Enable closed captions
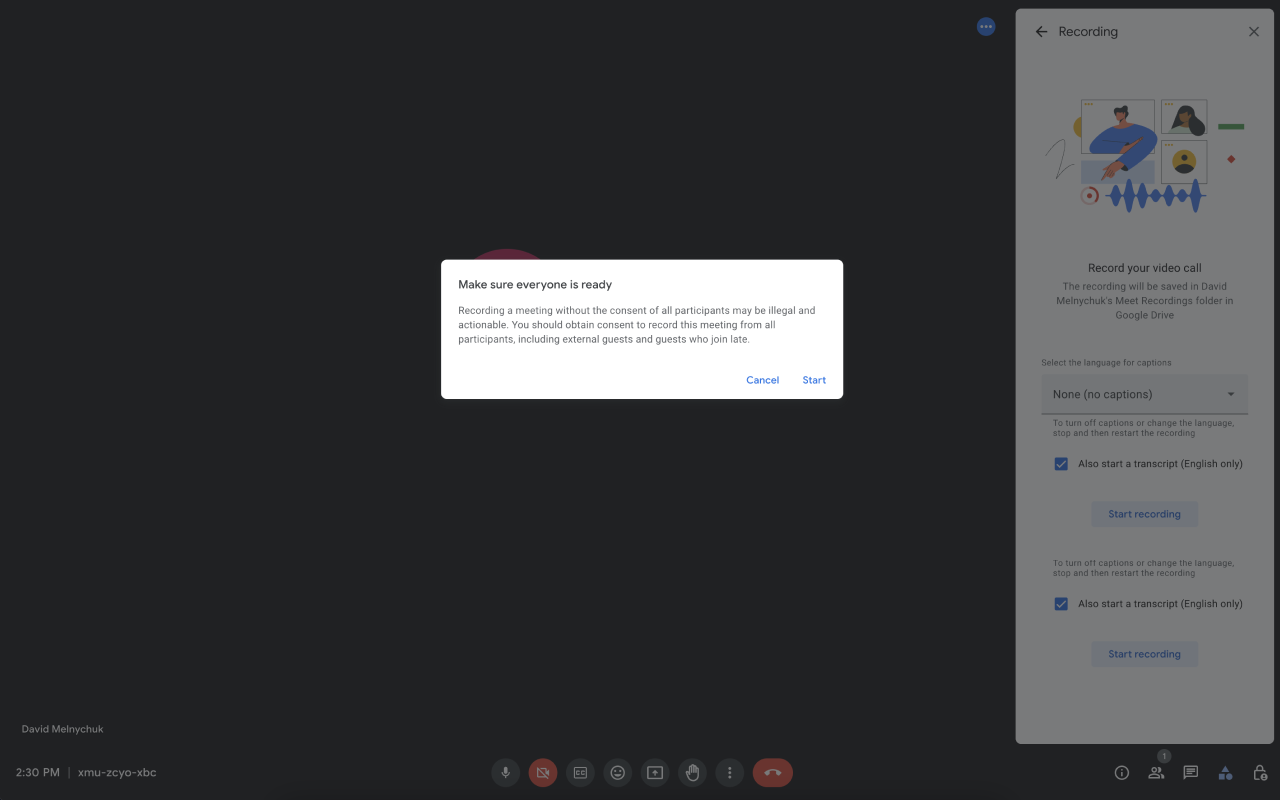This screenshot has height=800, width=1280. click(580, 772)
